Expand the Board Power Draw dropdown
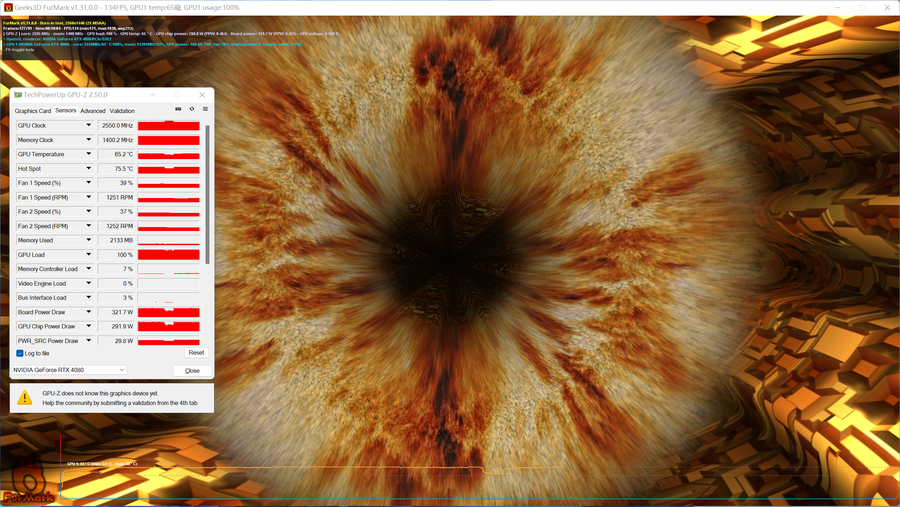This screenshot has height=507, width=900. 89,312
